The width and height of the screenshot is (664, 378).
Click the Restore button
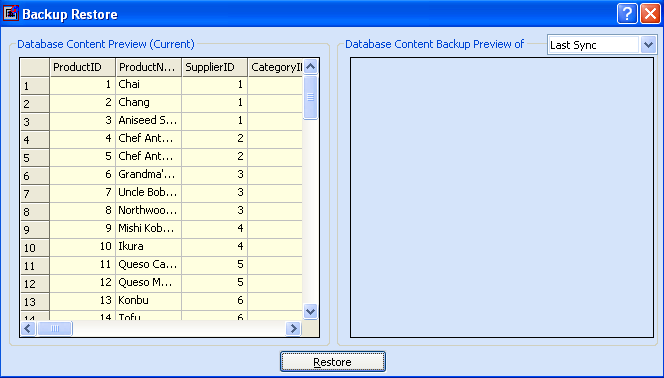click(332, 361)
